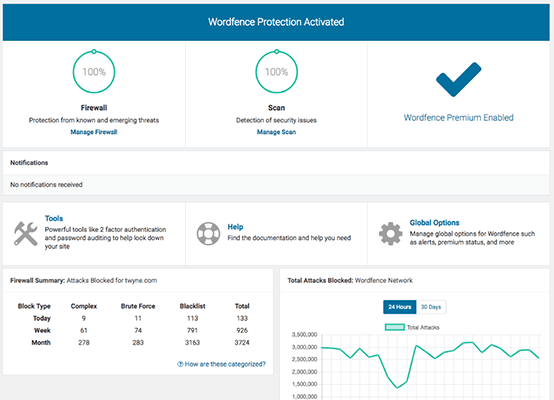
Task: Click the Today row label
Action: click(x=42, y=318)
